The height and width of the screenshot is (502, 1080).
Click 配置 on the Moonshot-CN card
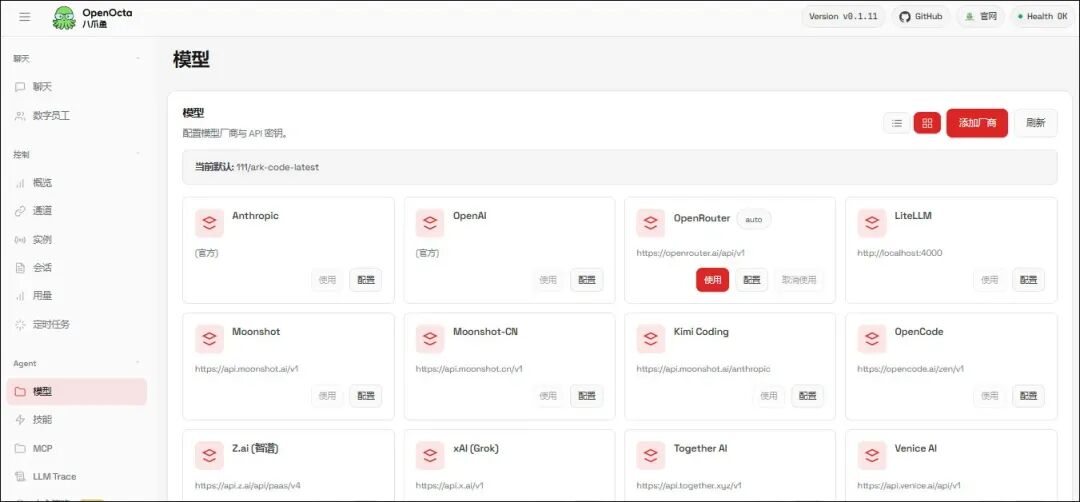587,396
